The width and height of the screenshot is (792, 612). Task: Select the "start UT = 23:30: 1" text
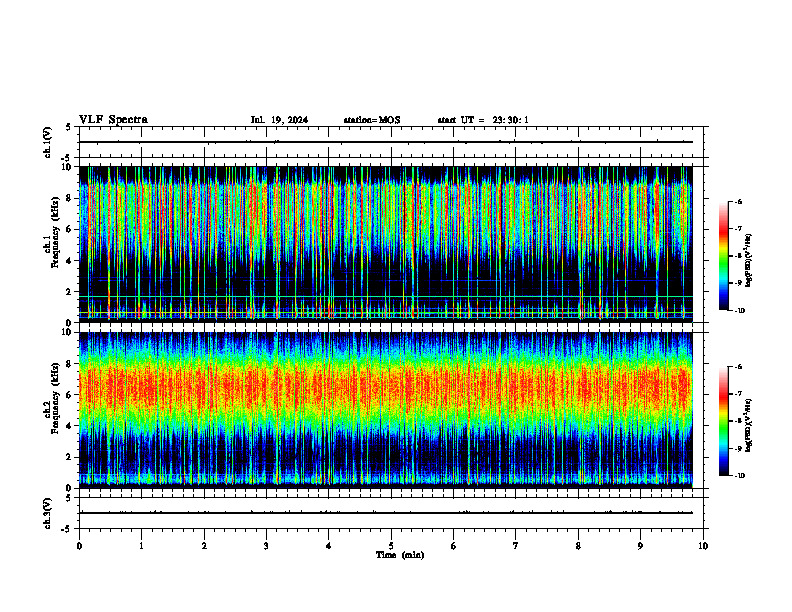483,120
